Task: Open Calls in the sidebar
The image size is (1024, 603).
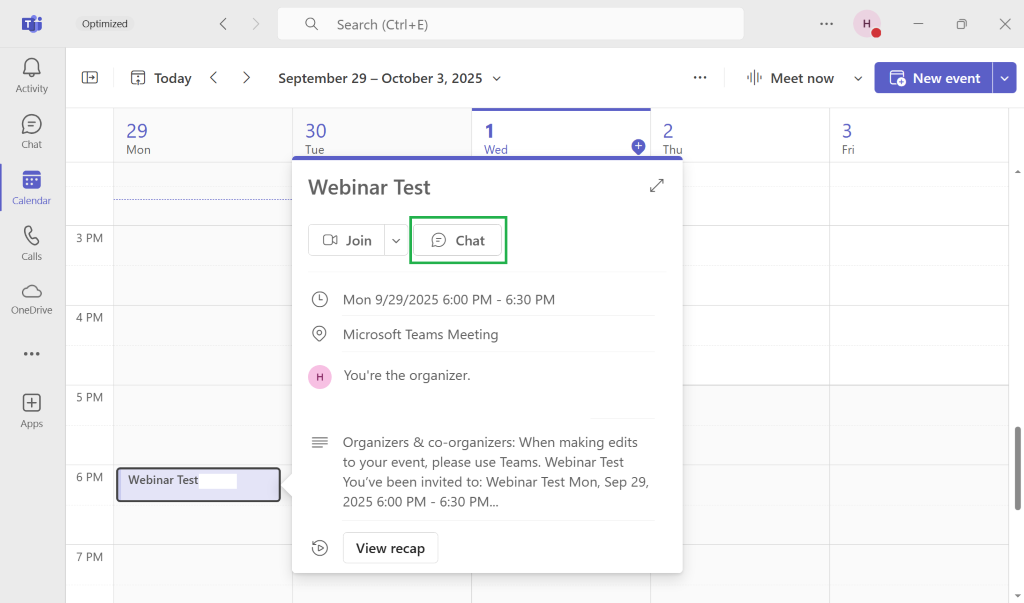Action: tap(31, 243)
